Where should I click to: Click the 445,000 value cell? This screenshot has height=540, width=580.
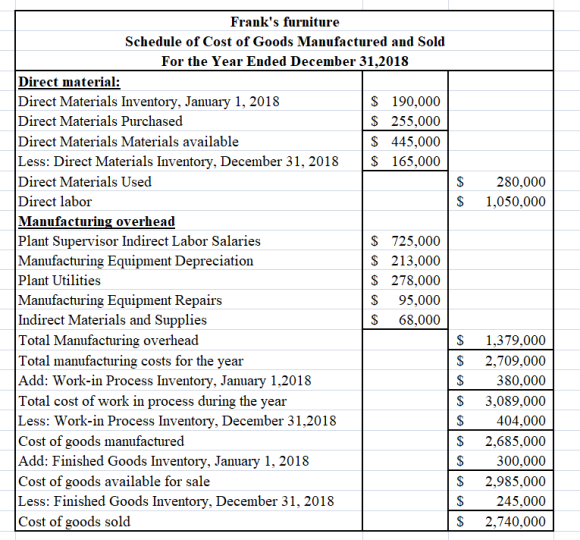405,142
